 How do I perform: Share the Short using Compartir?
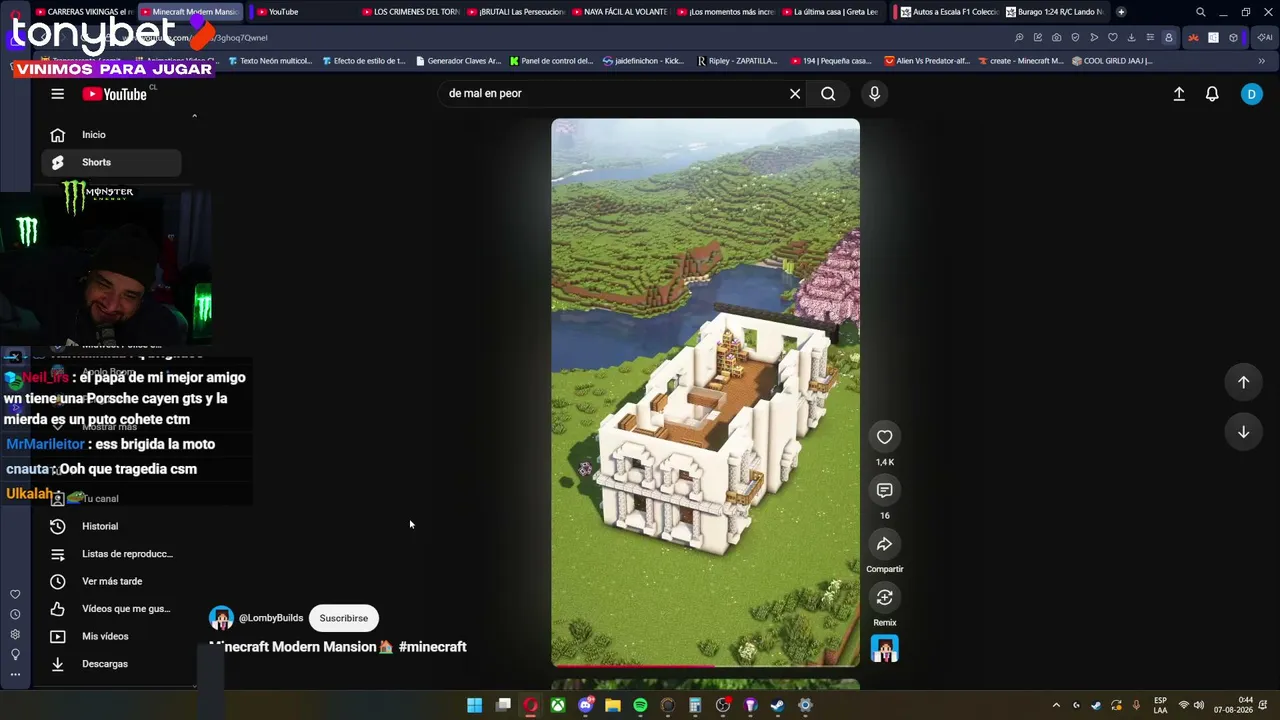pyautogui.click(x=884, y=544)
